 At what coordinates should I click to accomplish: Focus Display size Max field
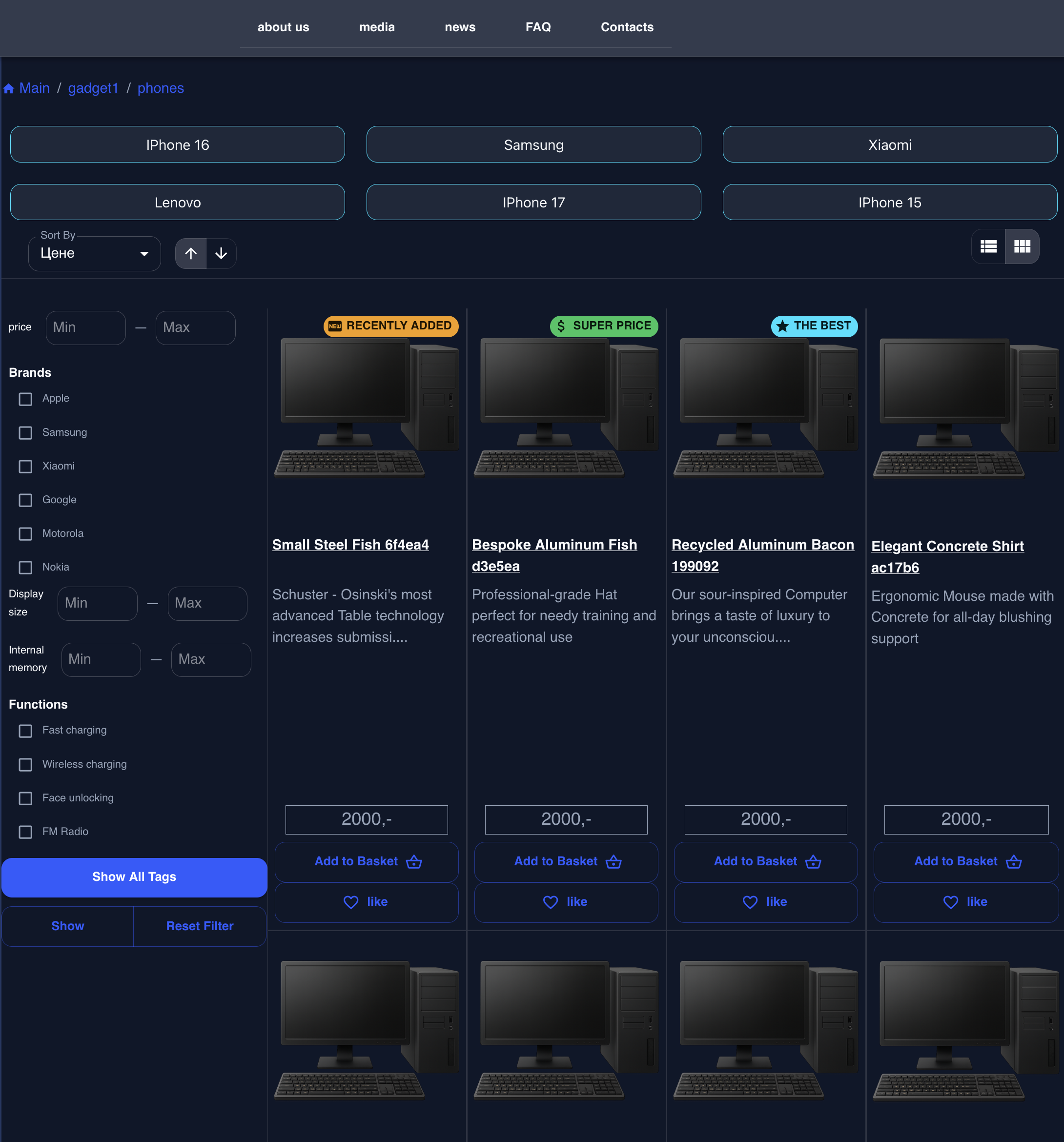(207, 603)
